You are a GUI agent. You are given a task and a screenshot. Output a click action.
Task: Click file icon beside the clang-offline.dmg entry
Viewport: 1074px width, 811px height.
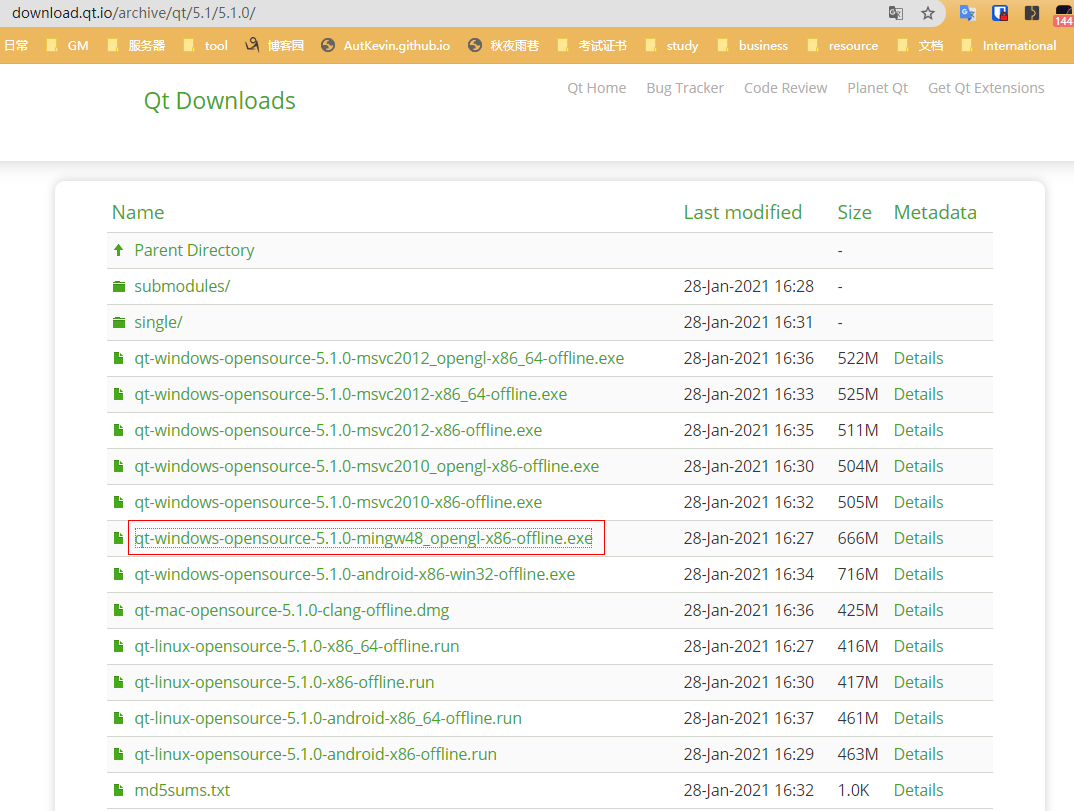click(118, 610)
